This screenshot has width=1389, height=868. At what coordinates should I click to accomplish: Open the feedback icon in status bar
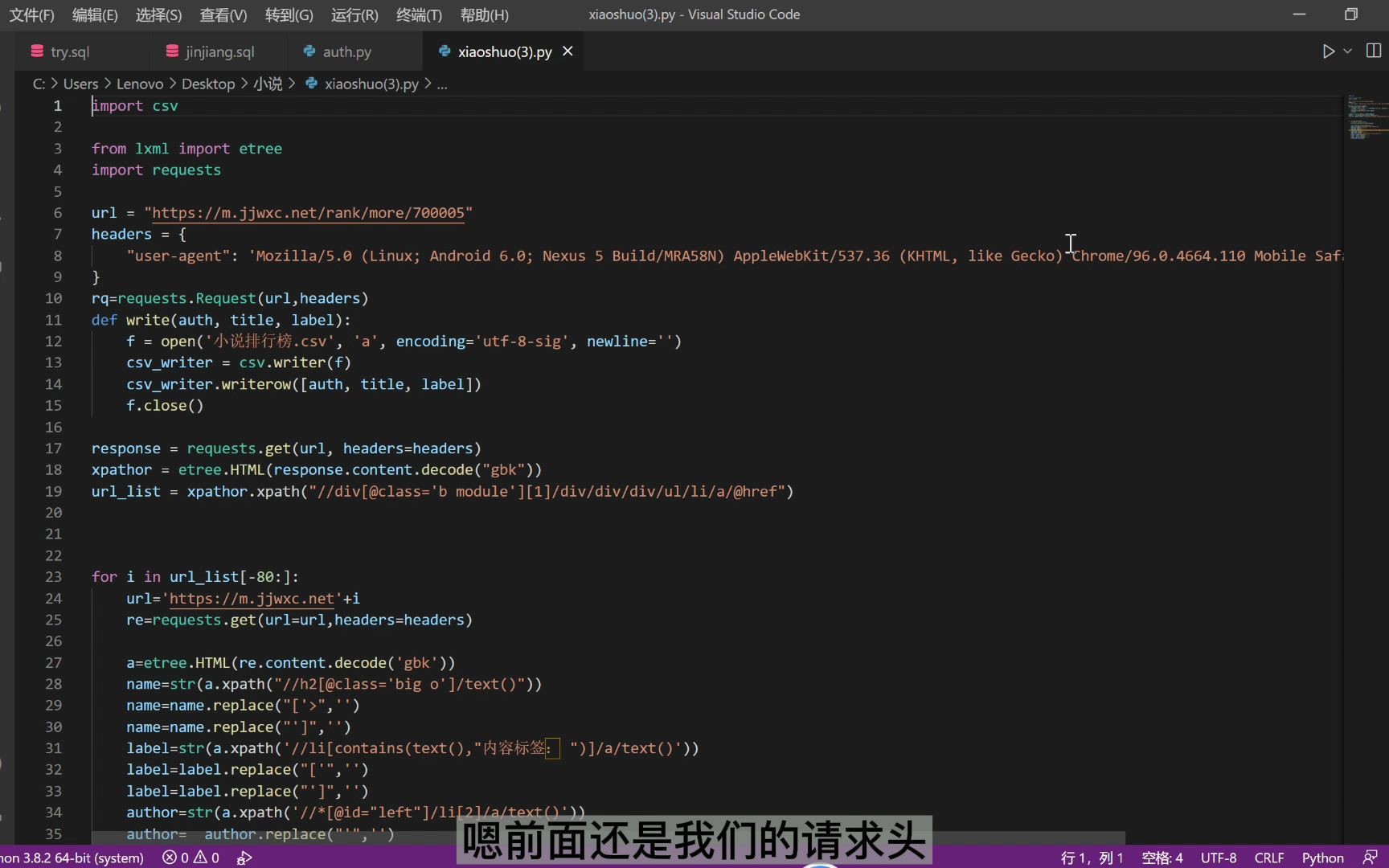[x=1370, y=858]
